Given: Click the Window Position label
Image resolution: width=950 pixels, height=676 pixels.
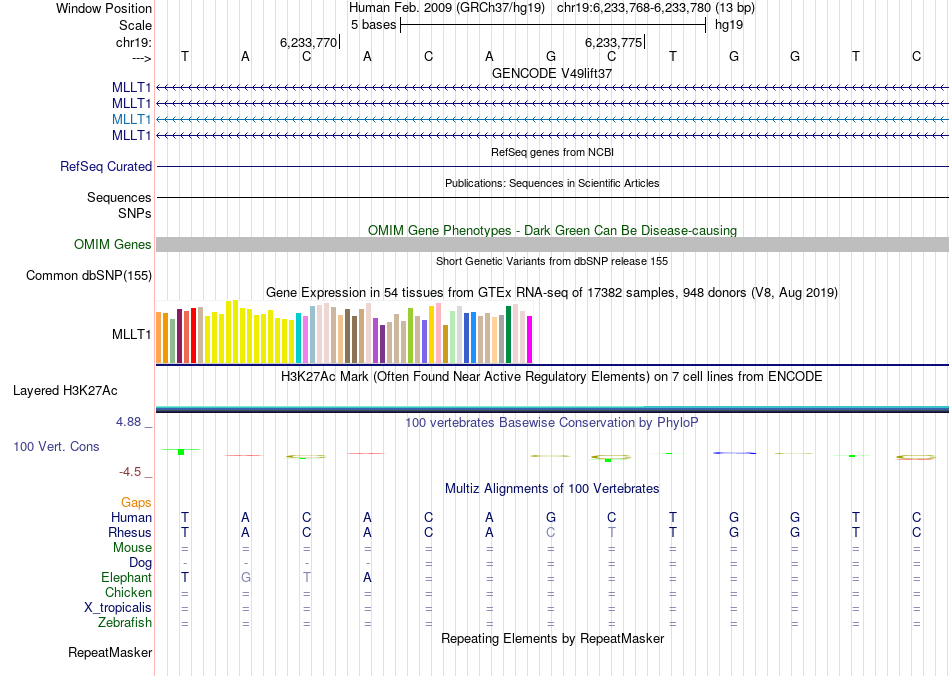Looking at the screenshot, I should tap(104, 8).
